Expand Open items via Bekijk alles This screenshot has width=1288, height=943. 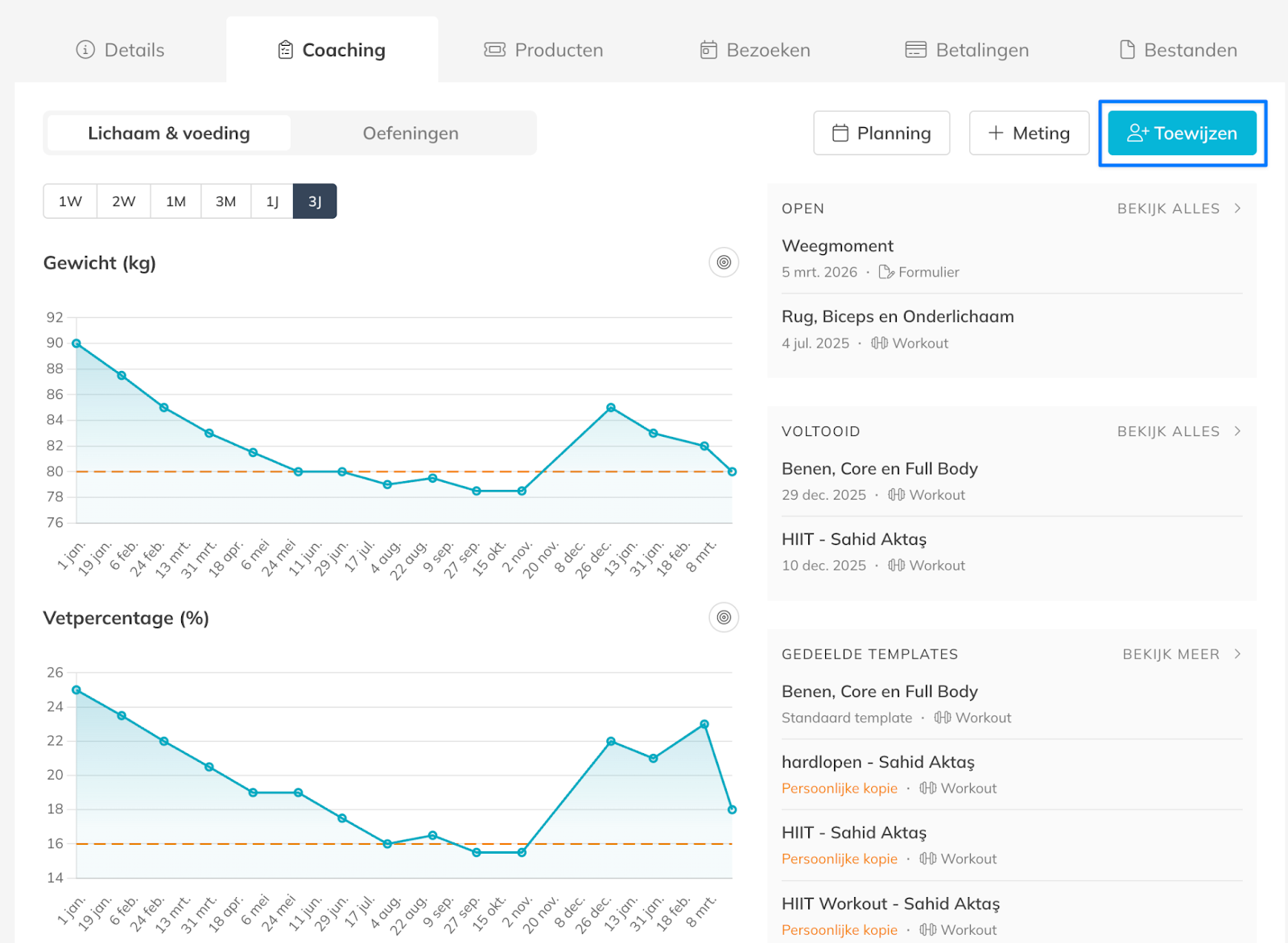pos(1178,208)
